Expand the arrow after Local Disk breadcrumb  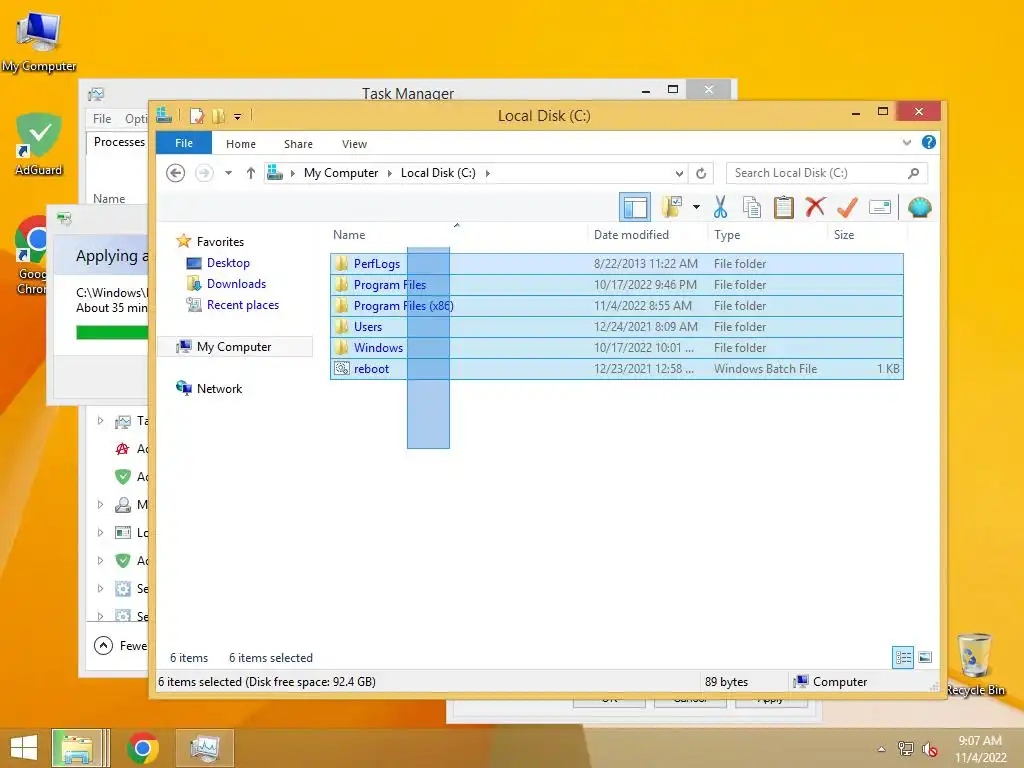(x=487, y=173)
